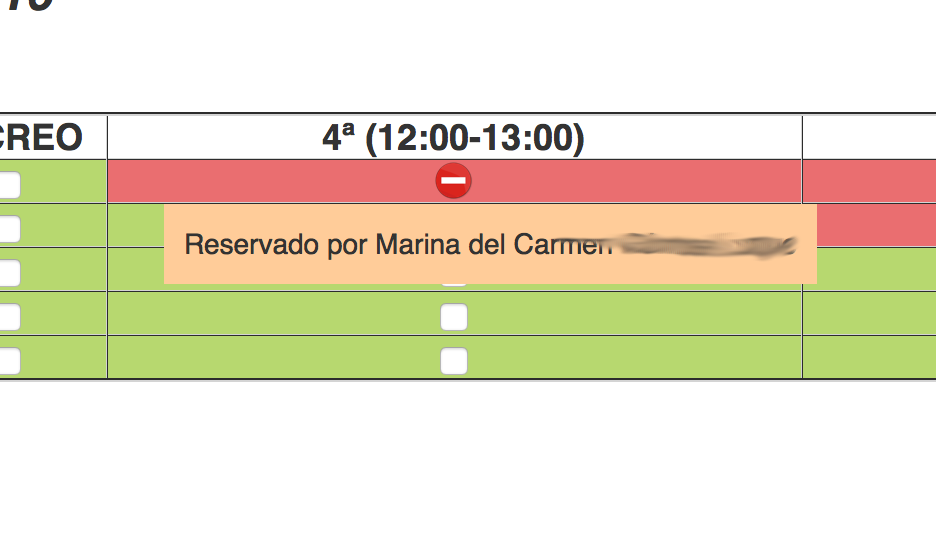Click the second-row red cell beside the tooltip
The width and height of the screenshot is (936, 558).
876,225
